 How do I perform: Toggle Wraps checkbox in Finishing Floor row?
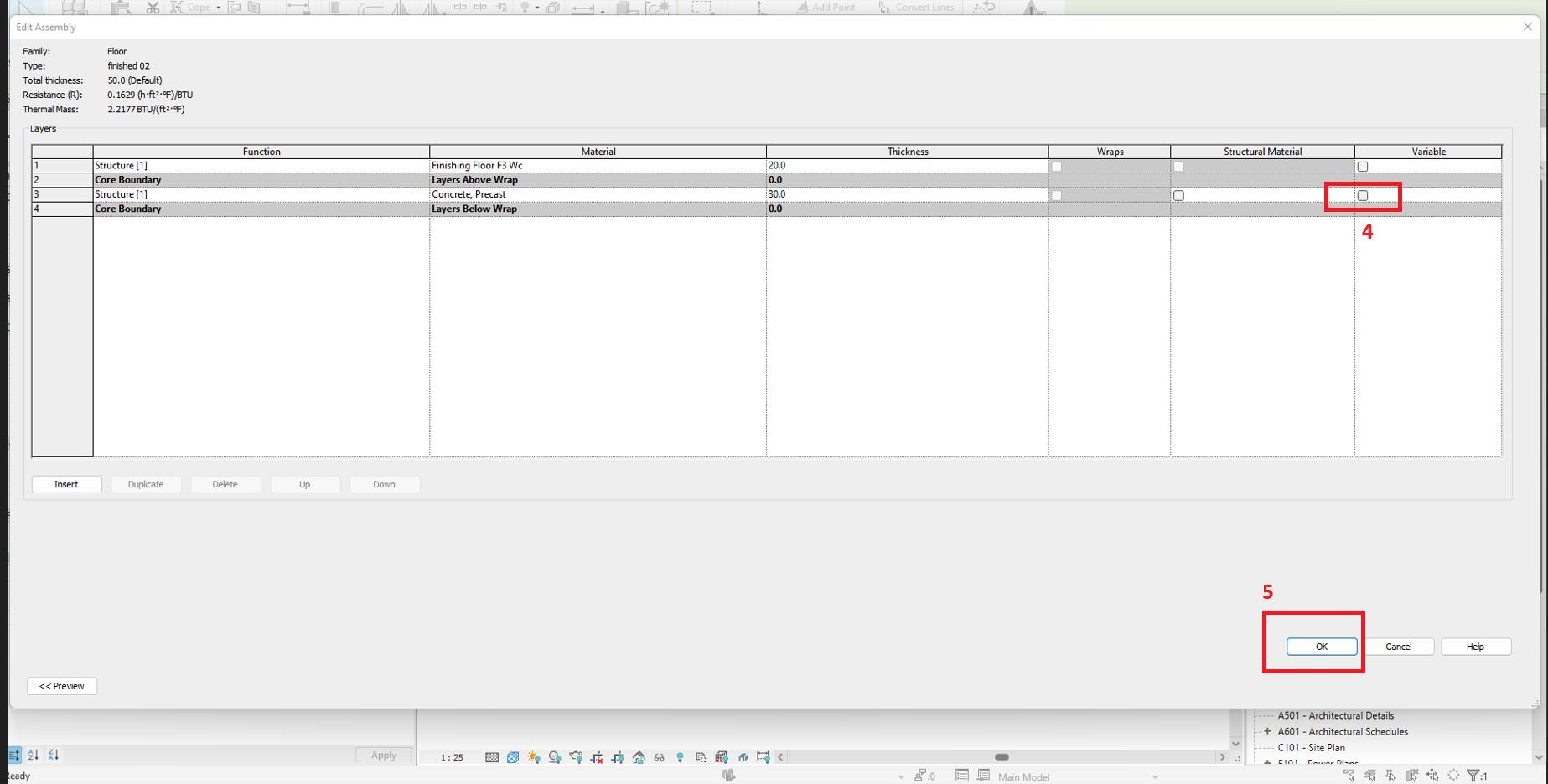coord(1056,167)
